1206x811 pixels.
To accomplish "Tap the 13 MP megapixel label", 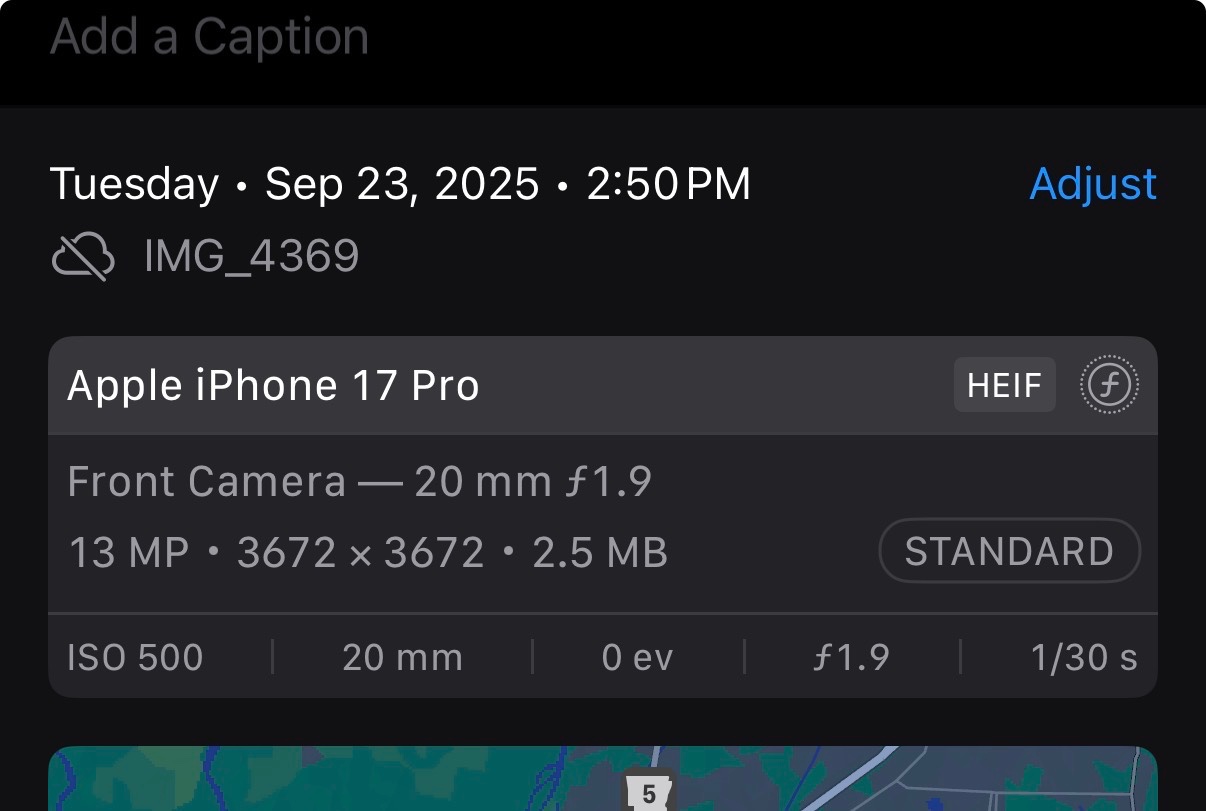I will click(129, 553).
